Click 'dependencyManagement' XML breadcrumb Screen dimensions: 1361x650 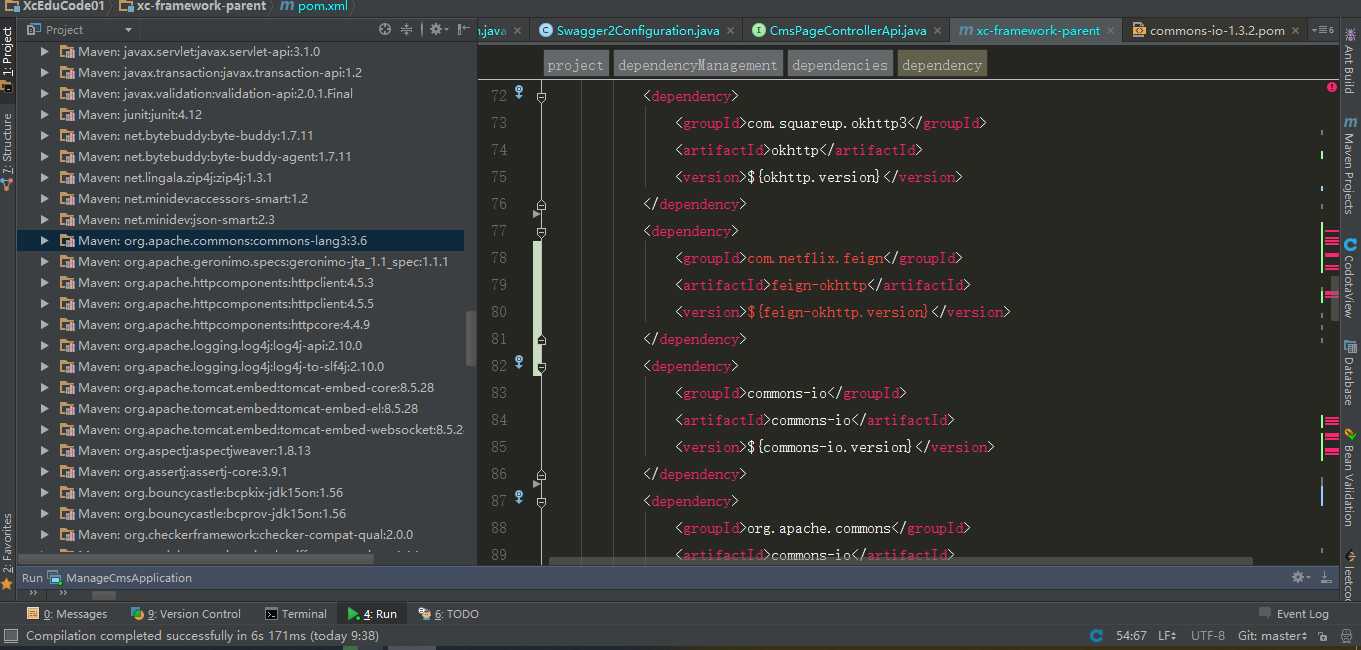tap(697, 65)
